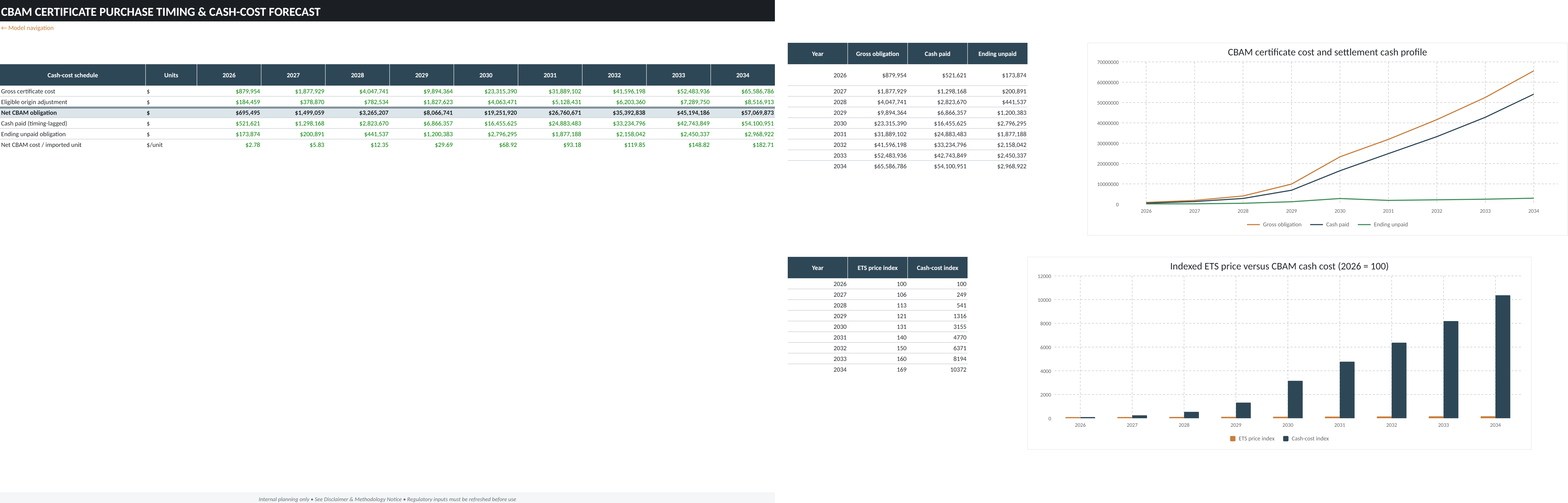Select the Cash-cost index column header
Viewport: 1568px width, 503px height.
pyautogui.click(x=937, y=268)
